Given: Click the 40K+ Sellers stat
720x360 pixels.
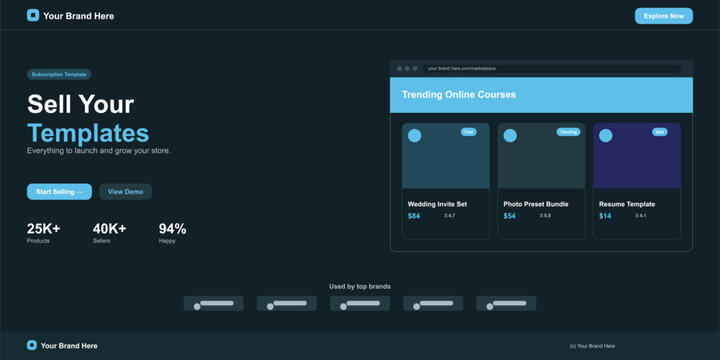Looking at the screenshot, I should click(109, 233).
